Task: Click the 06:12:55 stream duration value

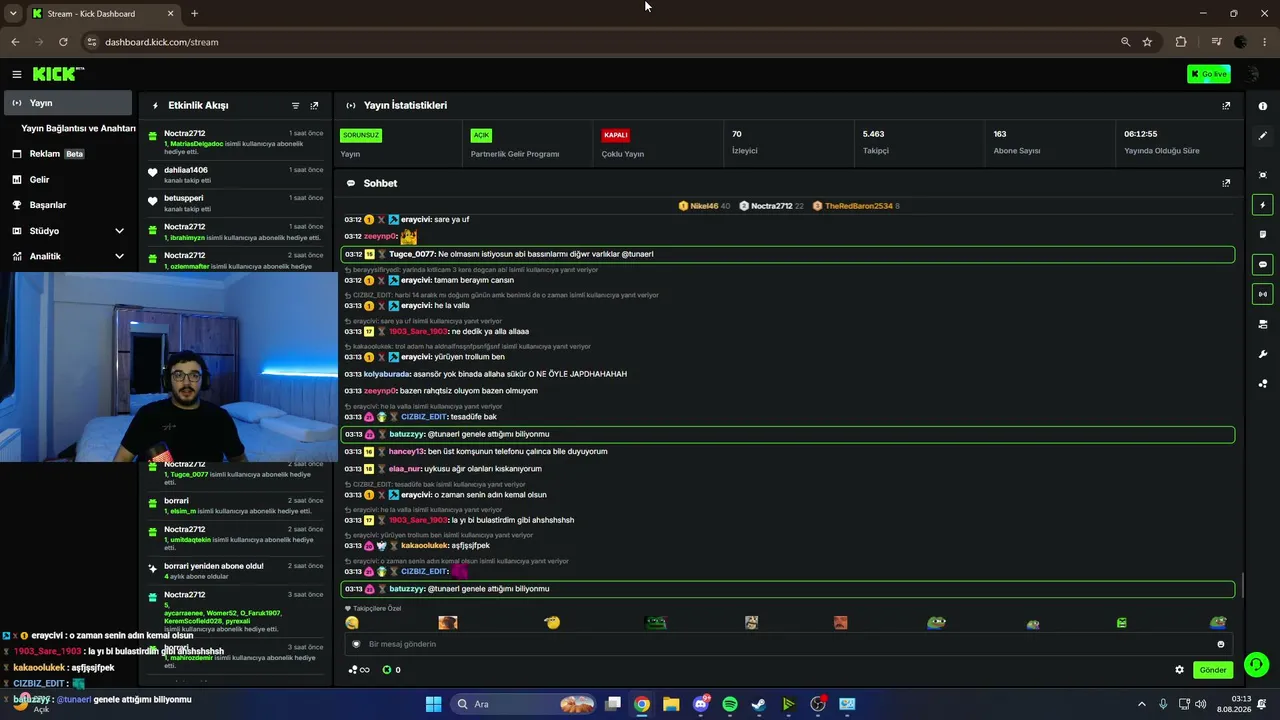Action: (1140, 134)
